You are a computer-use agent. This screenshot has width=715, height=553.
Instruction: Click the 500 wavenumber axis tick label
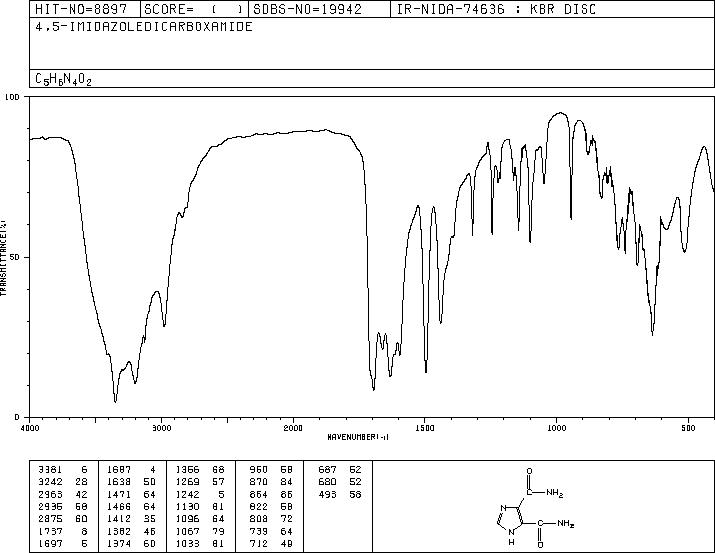click(688, 428)
